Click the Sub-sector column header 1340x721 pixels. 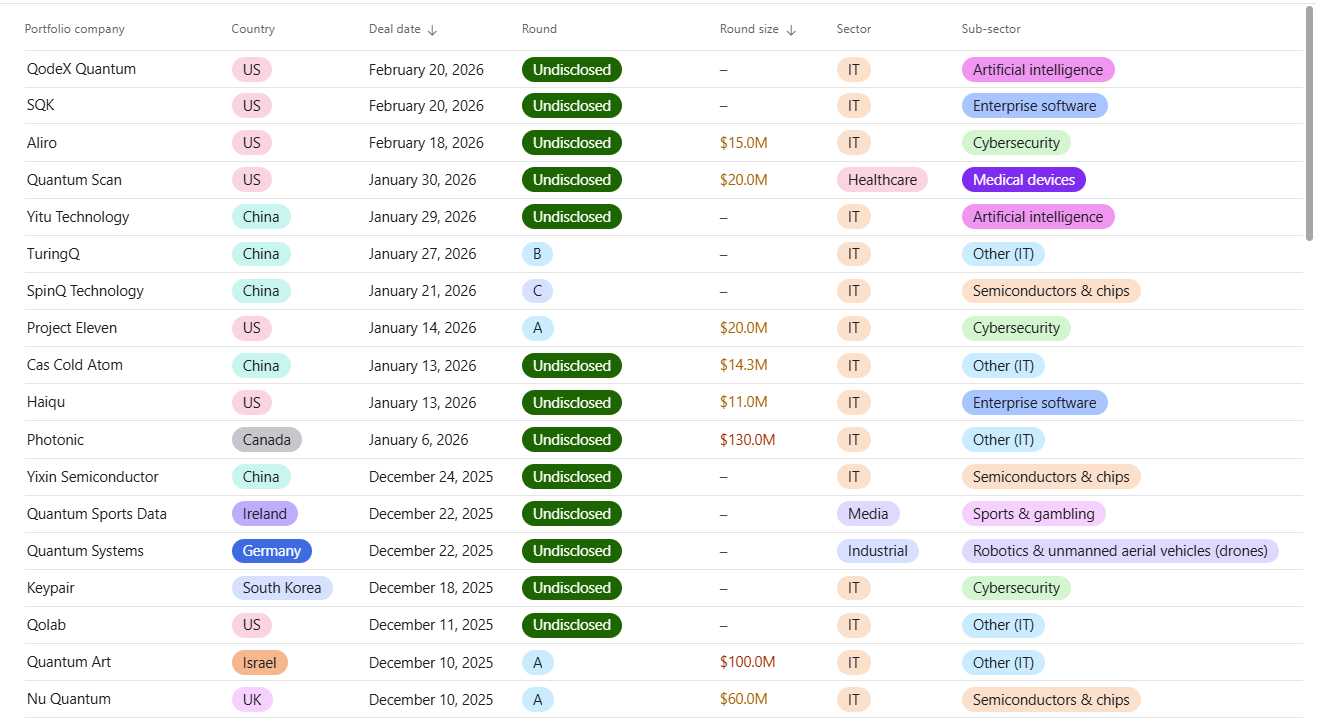(990, 29)
